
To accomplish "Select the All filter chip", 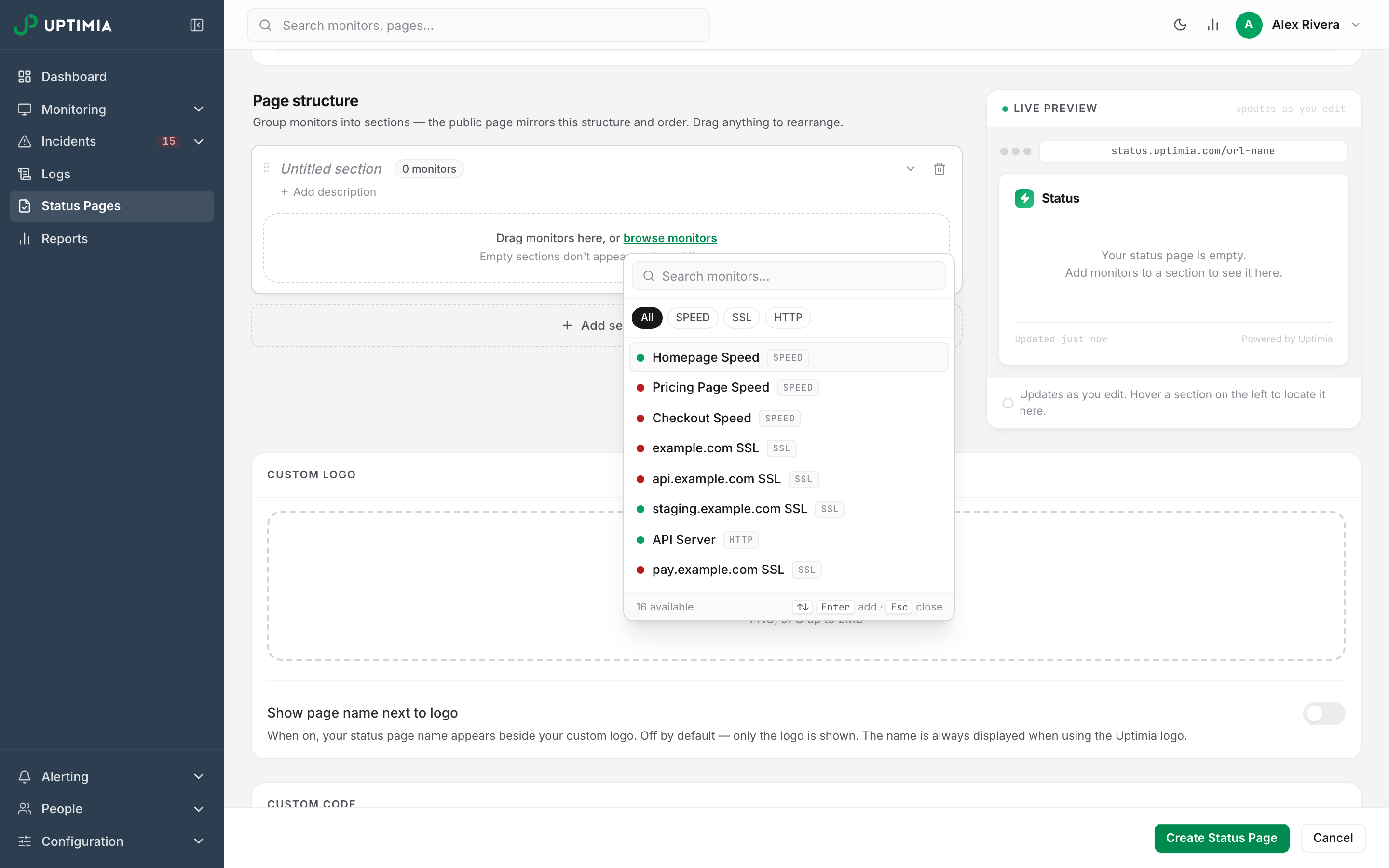I will coord(647,317).
